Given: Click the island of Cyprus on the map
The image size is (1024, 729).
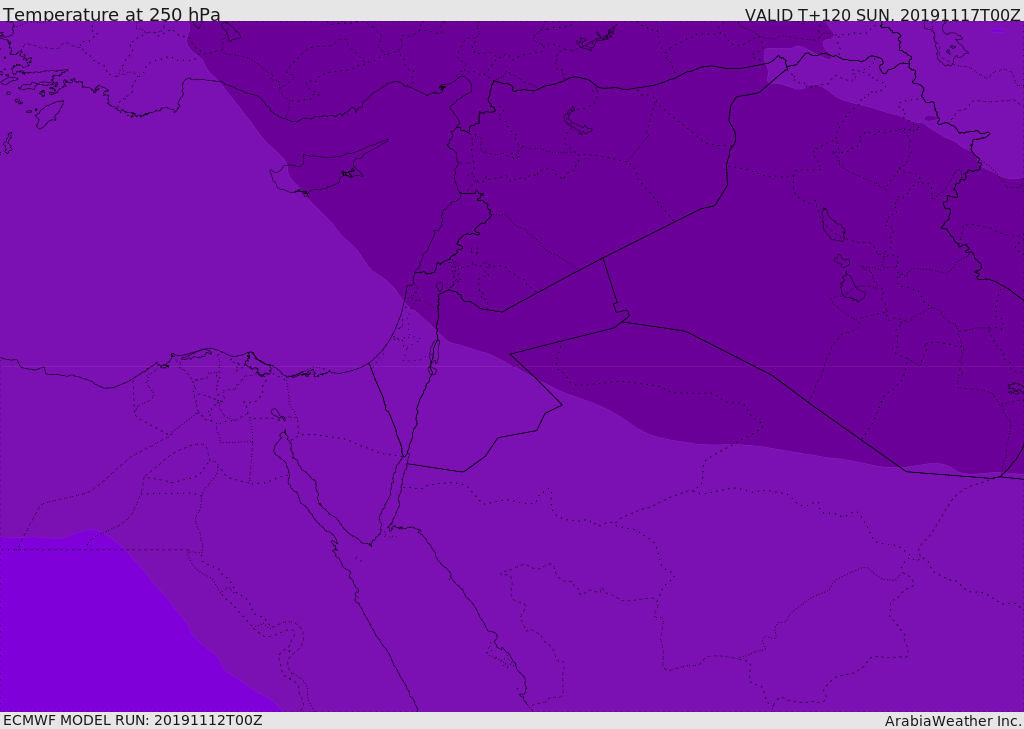Looking at the screenshot, I should pyautogui.click(x=325, y=170).
